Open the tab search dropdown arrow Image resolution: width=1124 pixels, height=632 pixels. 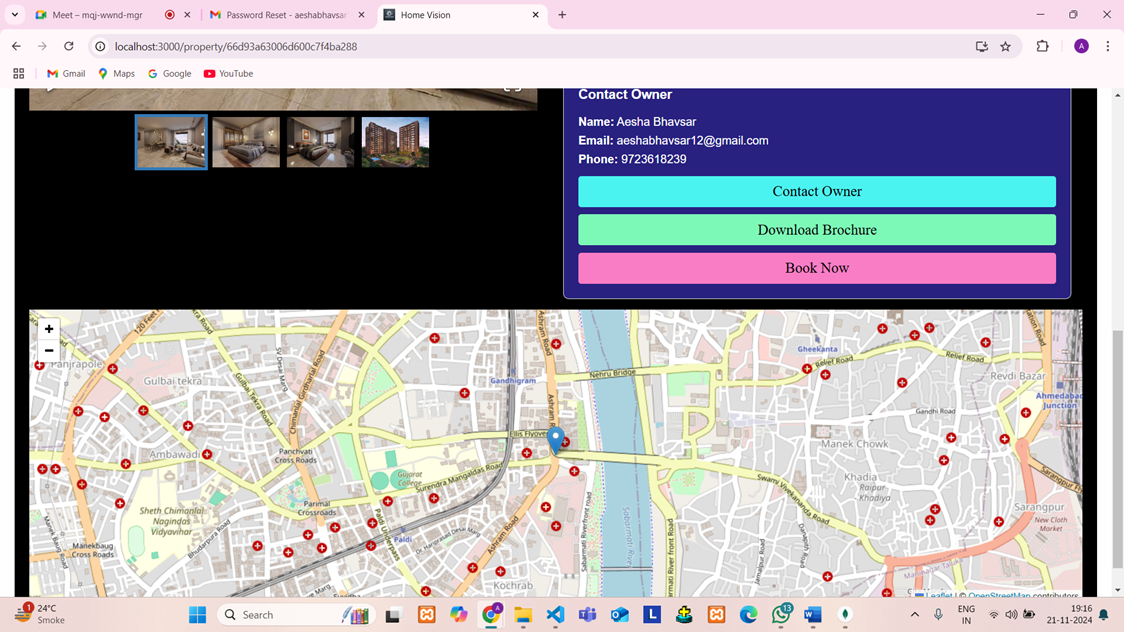[x=14, y=15]
